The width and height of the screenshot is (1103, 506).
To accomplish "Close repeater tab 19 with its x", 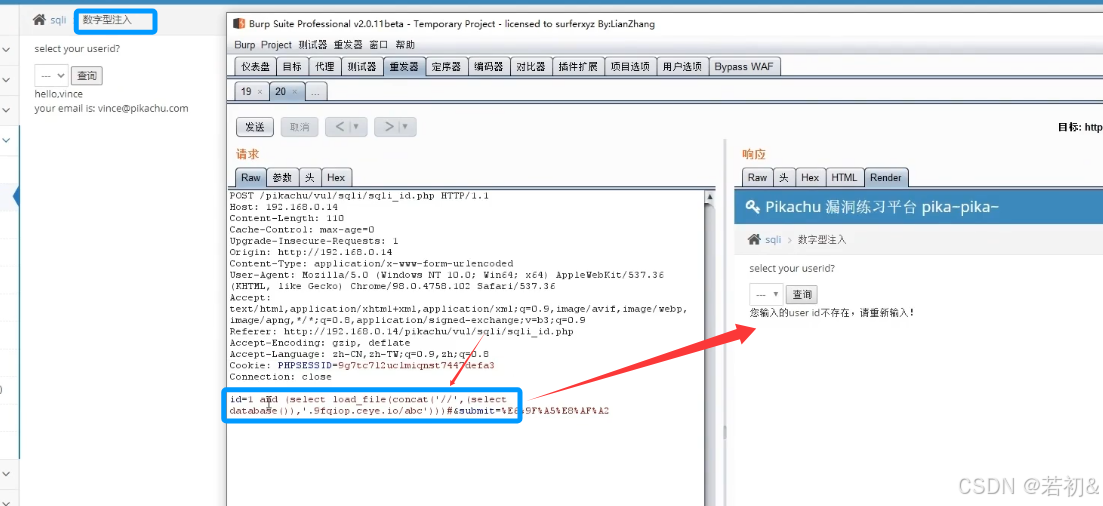I will pyautogui.click(x=260, y=91).
